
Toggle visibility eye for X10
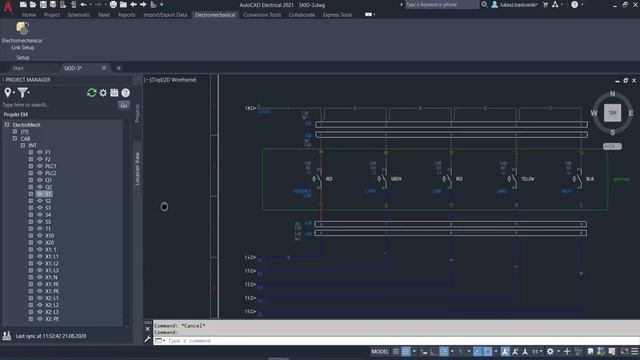pyautogui.click(x=40, y=236)
